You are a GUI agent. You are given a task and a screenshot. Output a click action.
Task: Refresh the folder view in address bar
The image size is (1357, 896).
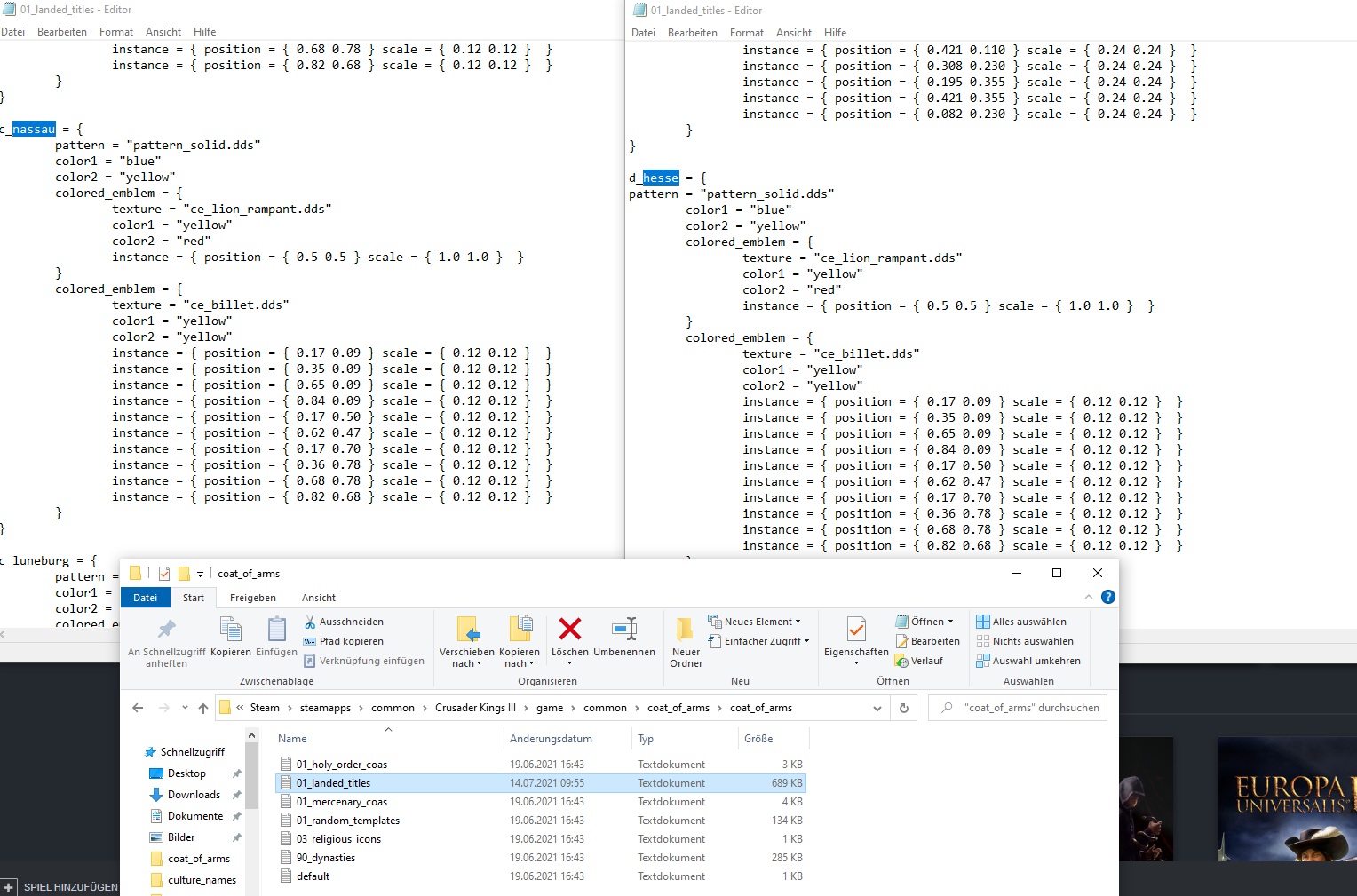904,708
